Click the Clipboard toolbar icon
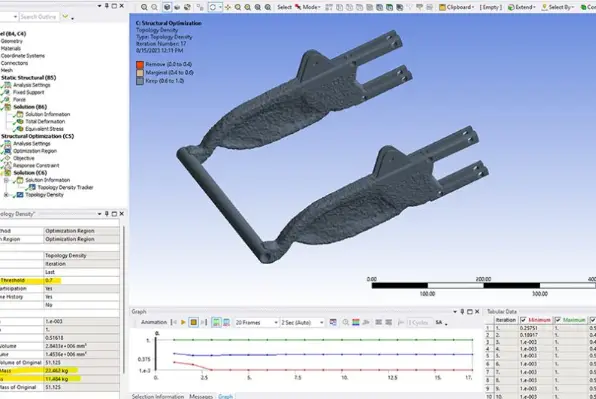Image resolution: width=596 pixels, height=399 pixels. [x=442, y=7]
